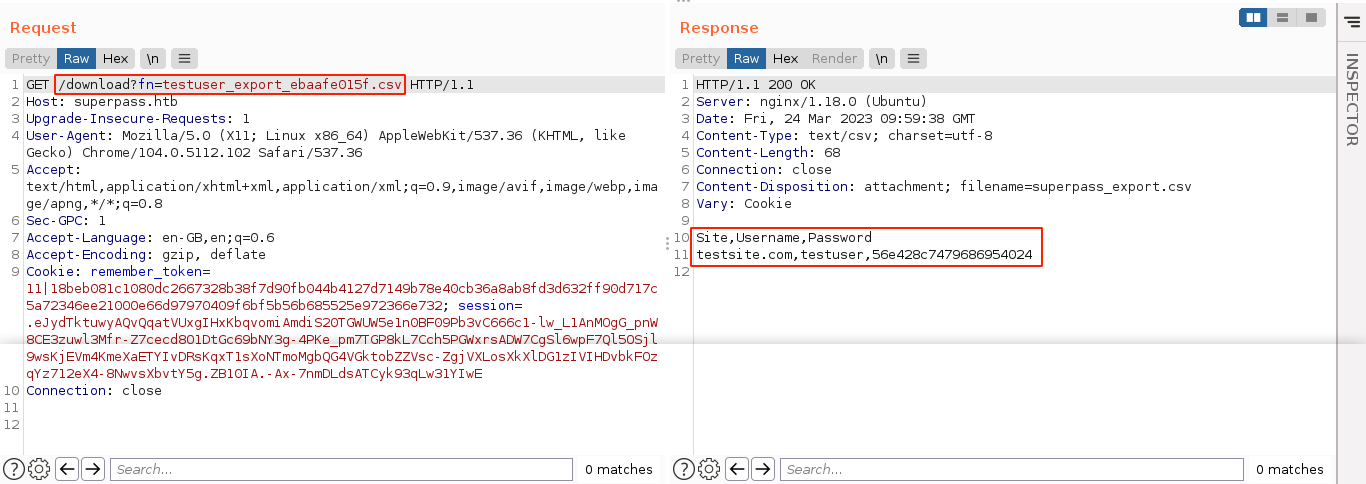Image resolution: width=1366 pixels, height=484 pixels.
Task: Open Request hamburger options menu
Action: pos(185,59)
